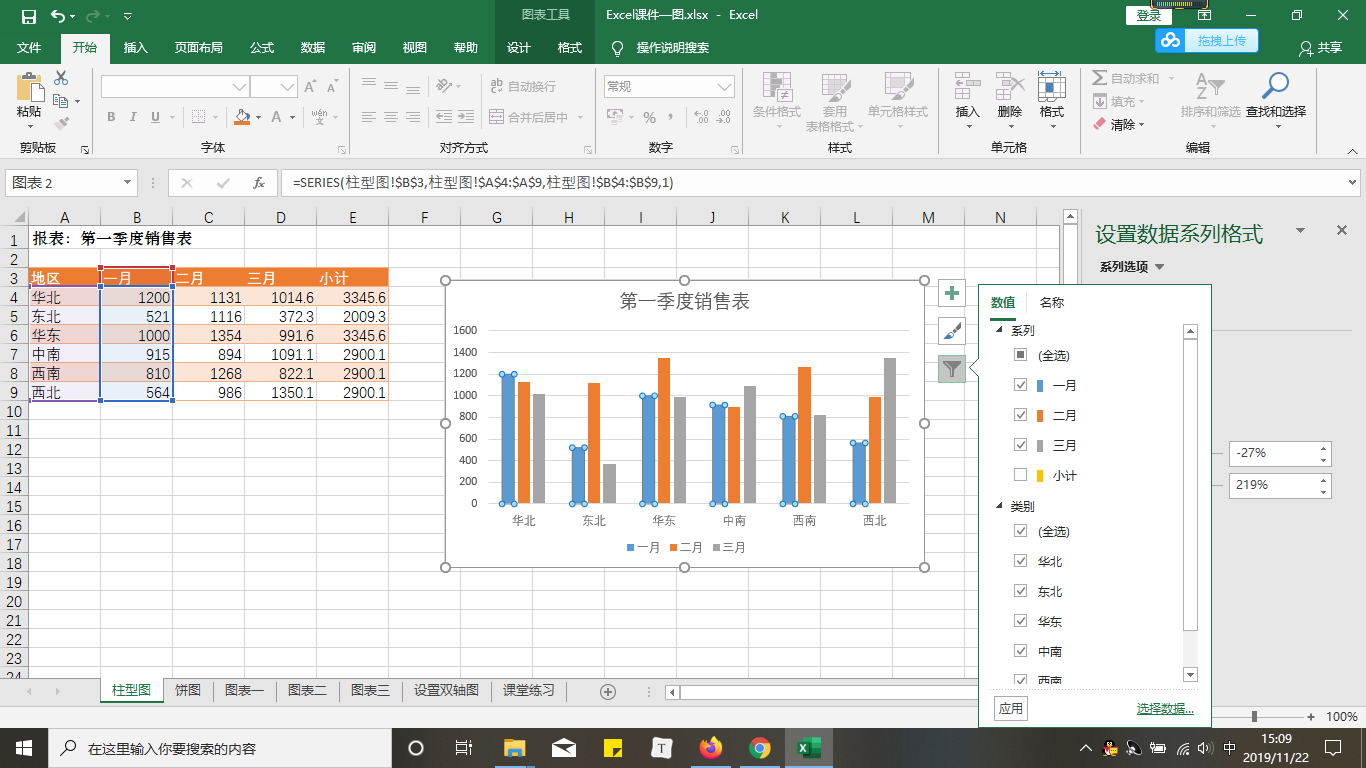
Task: Uncheck the 华北 category checkbox
Action: pos(1020,561)
